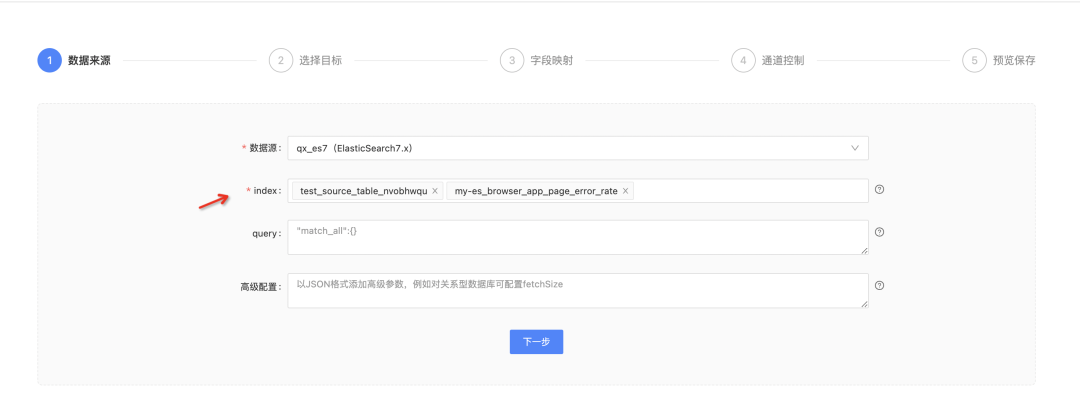This screenshot has width=1080, height=406.
Task: Click the 数据源 label
Action: coord(264,148)
